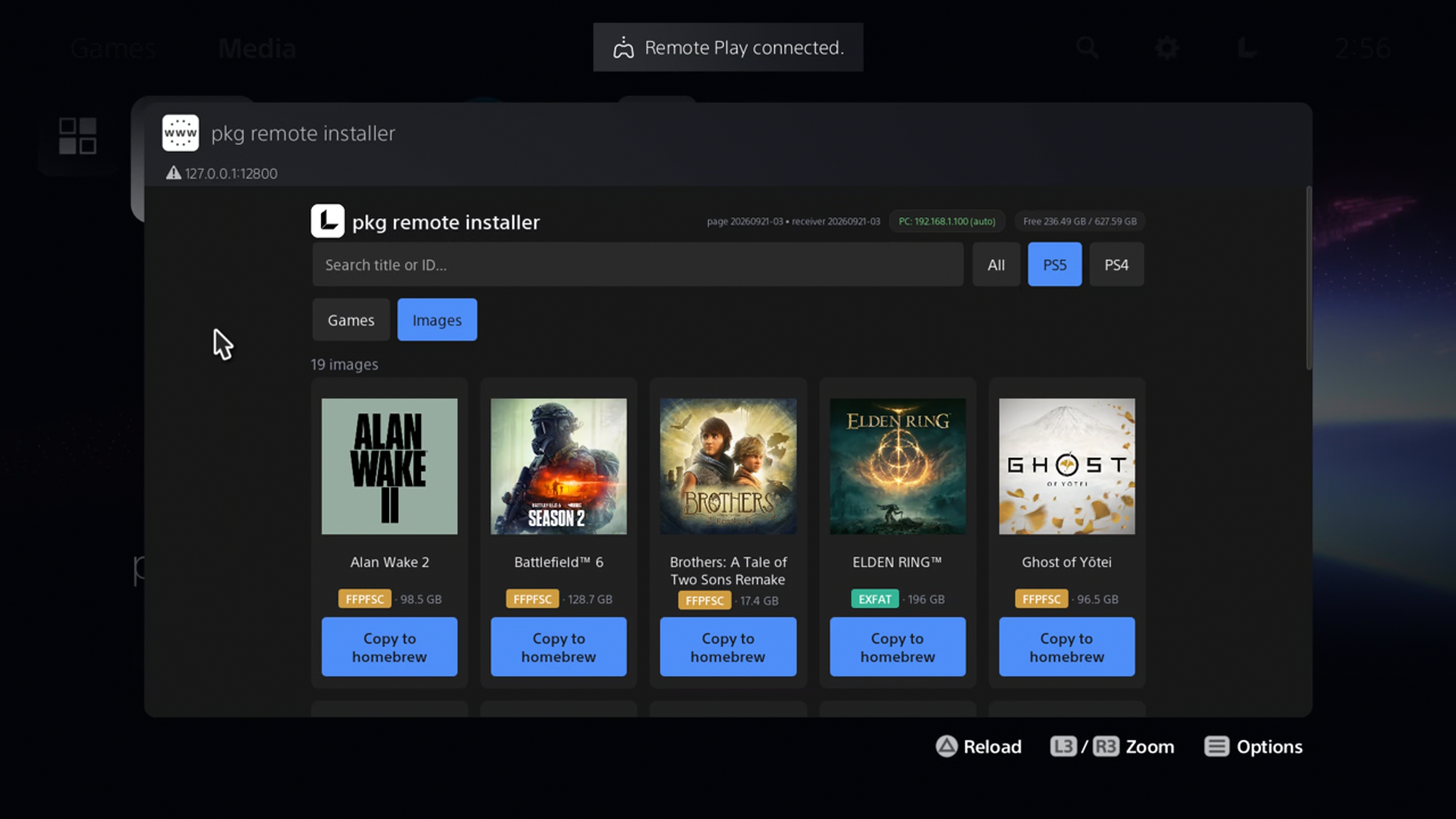Screen dimensions: 1456x819
Task: Switch to the Images tab
Action: 437,320
